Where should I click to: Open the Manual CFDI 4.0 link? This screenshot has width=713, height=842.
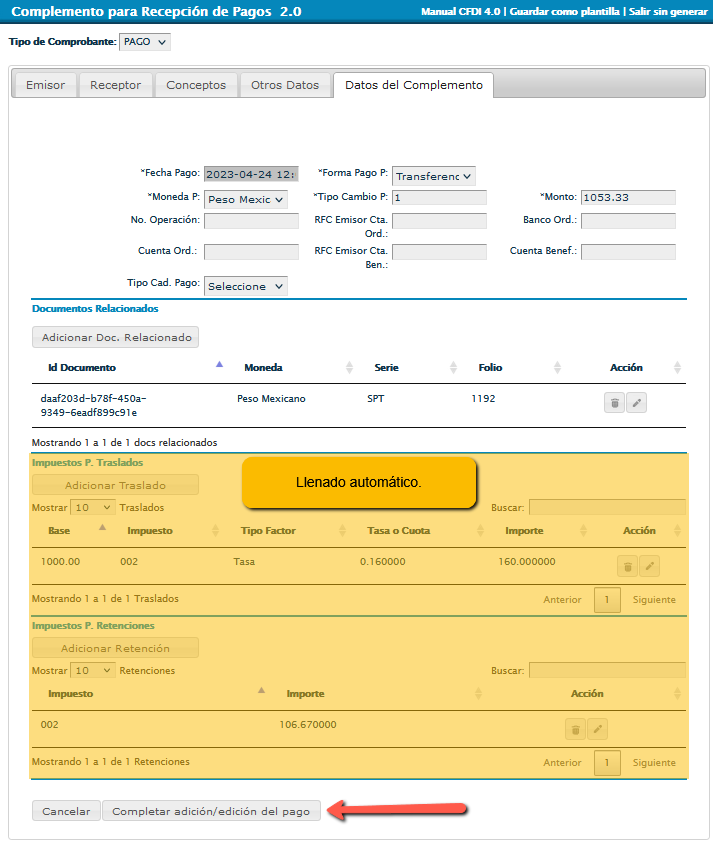tap(462, 11)
